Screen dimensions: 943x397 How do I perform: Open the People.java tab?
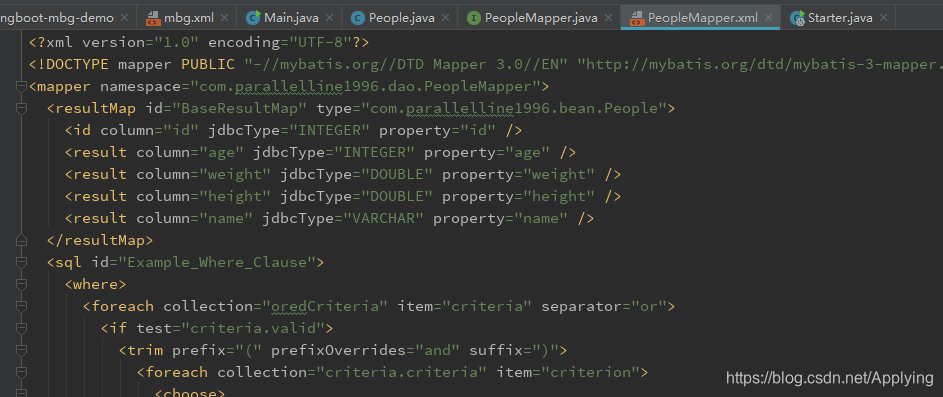[x=399, y=17]
